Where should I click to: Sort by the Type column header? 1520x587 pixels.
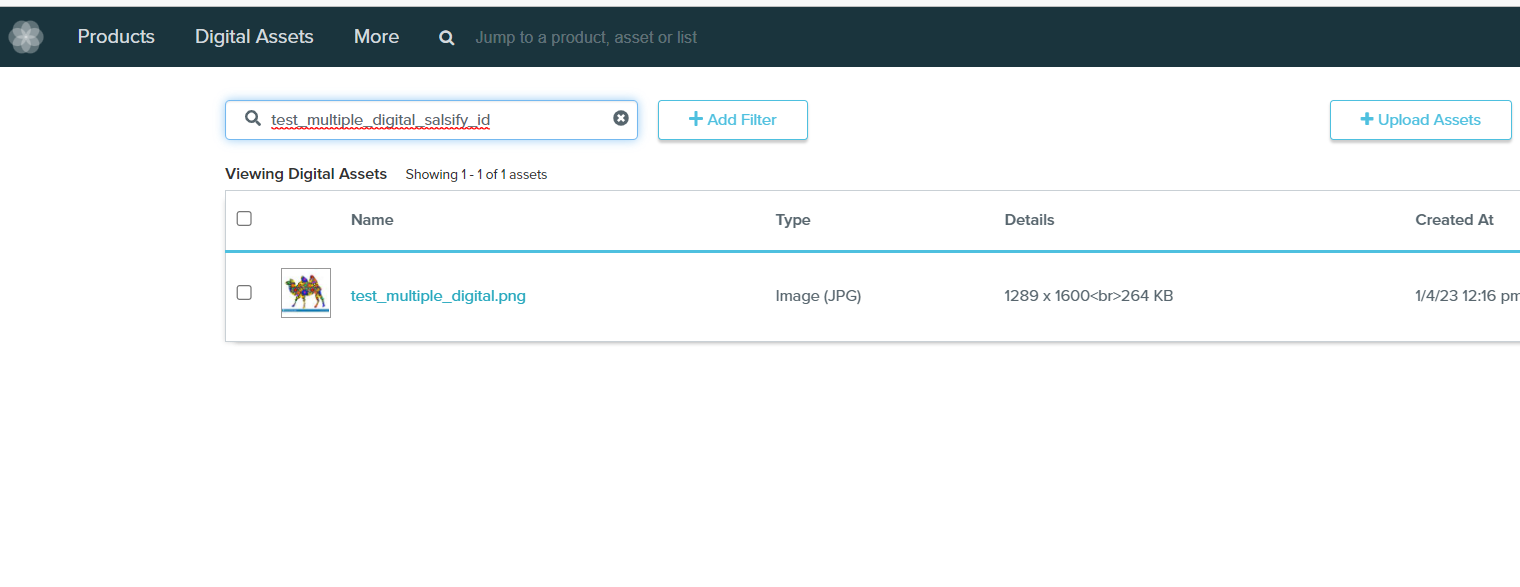click(x=793, y=220)
